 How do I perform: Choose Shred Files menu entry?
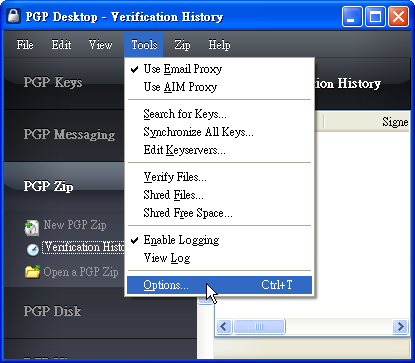click(219, 195)
